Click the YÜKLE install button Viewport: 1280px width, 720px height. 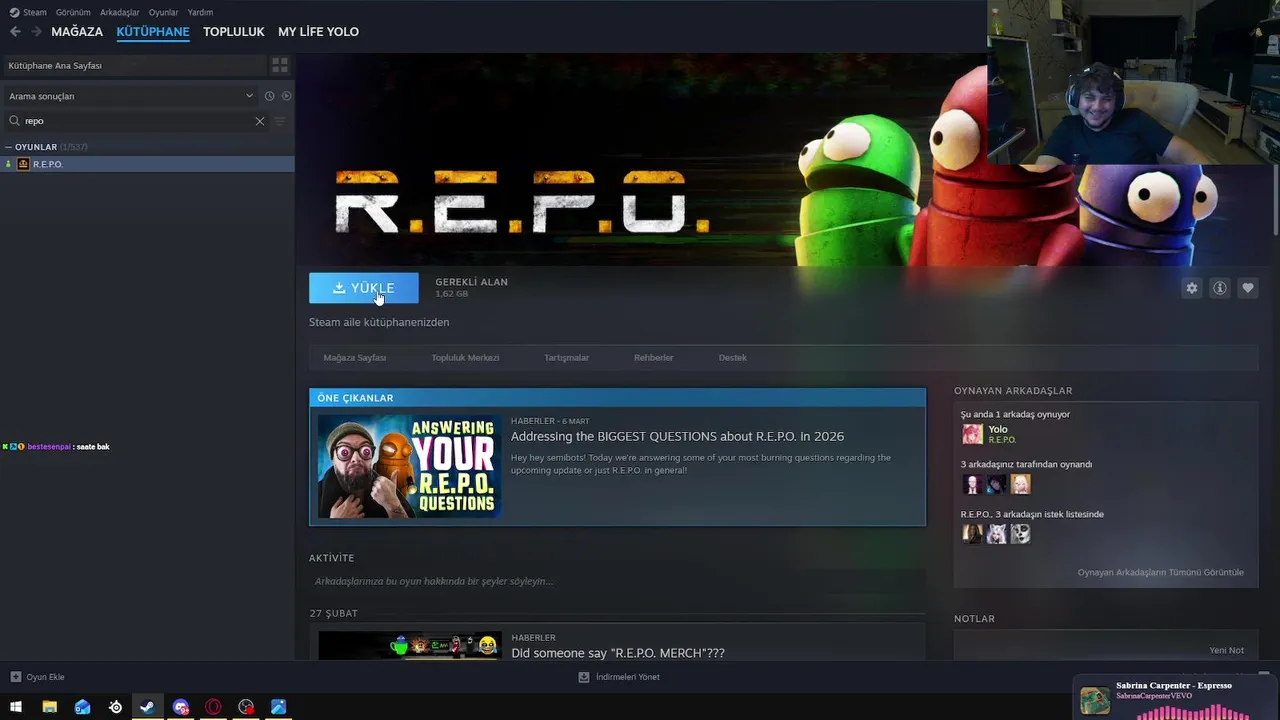[364, 288]
